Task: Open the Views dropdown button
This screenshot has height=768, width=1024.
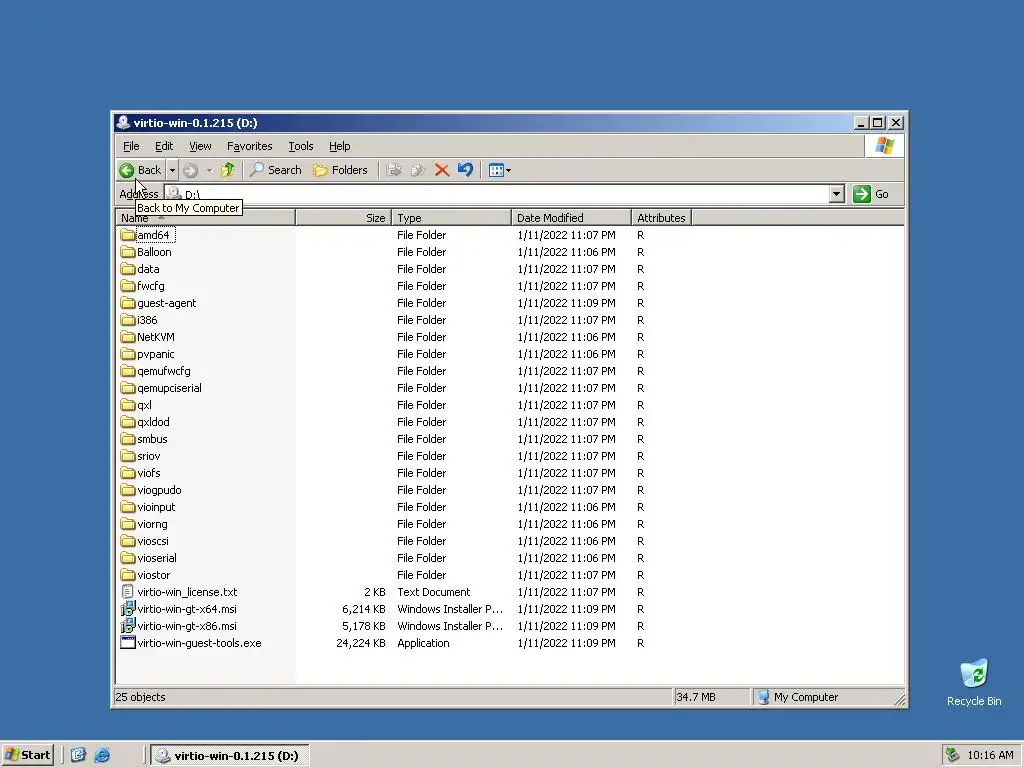Action: [500, 170]
